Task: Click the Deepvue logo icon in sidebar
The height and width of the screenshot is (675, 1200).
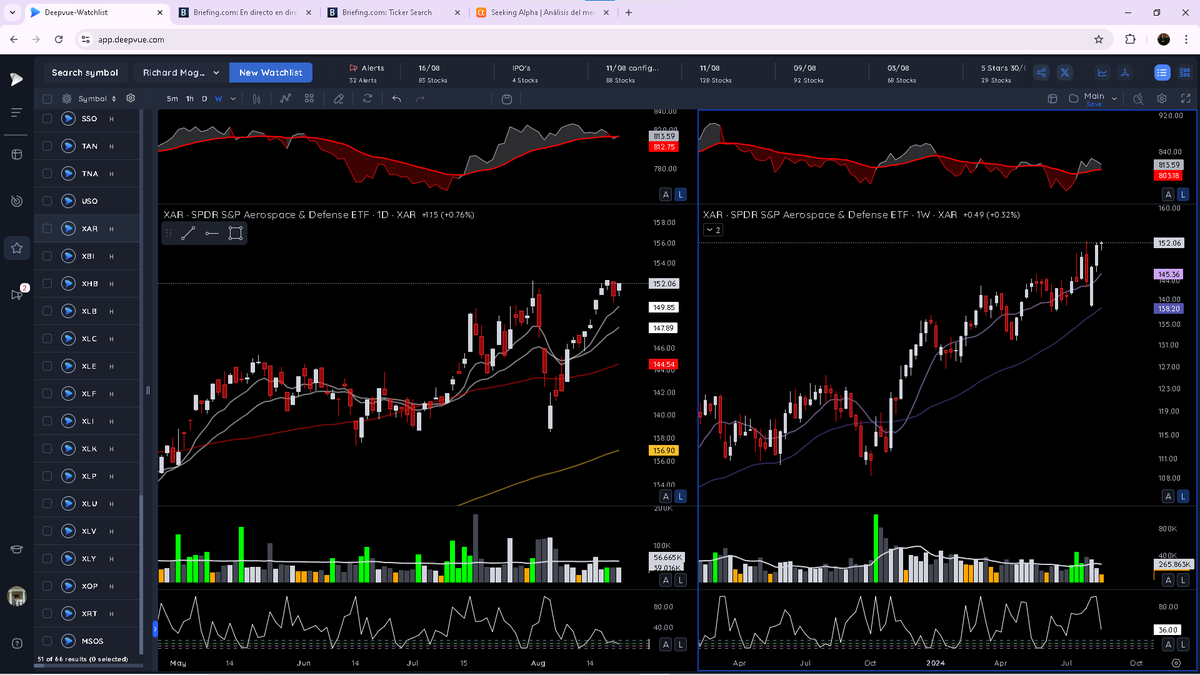Action: (17, 78)
